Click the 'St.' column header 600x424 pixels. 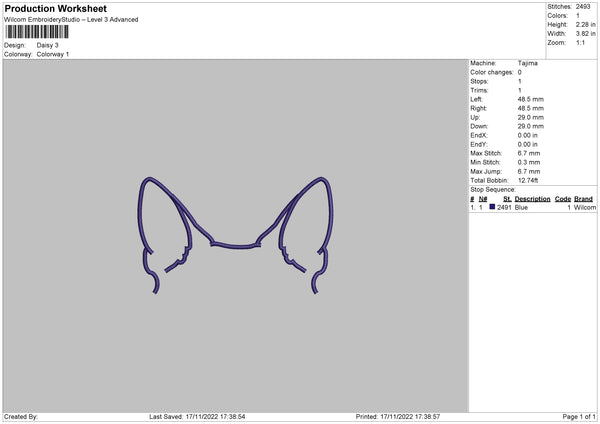click(x=507, y=199)
